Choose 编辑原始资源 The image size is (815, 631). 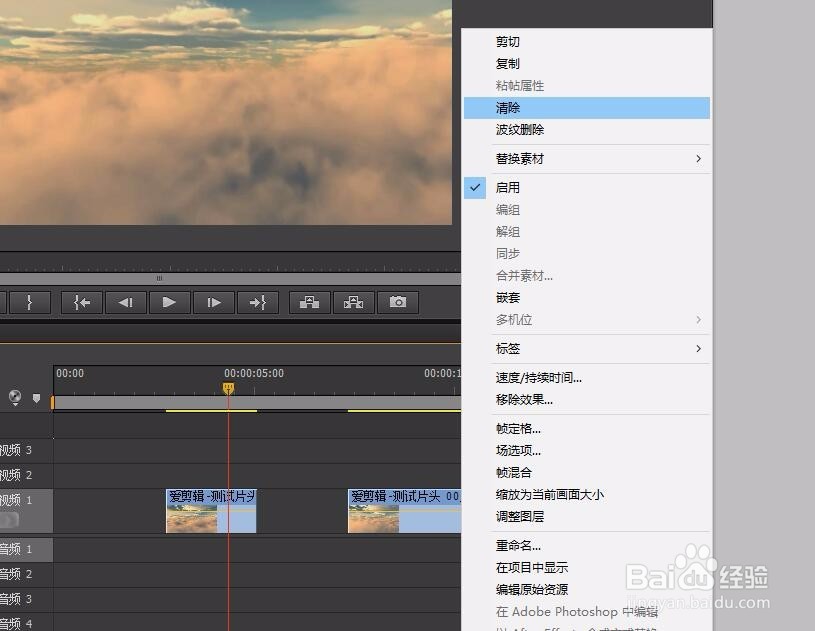pos(587,589)
